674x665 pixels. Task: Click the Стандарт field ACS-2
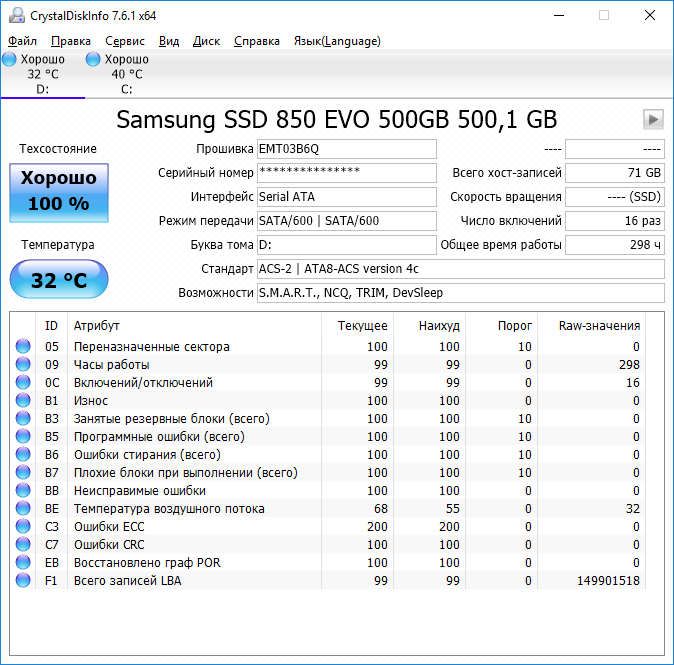461,269
